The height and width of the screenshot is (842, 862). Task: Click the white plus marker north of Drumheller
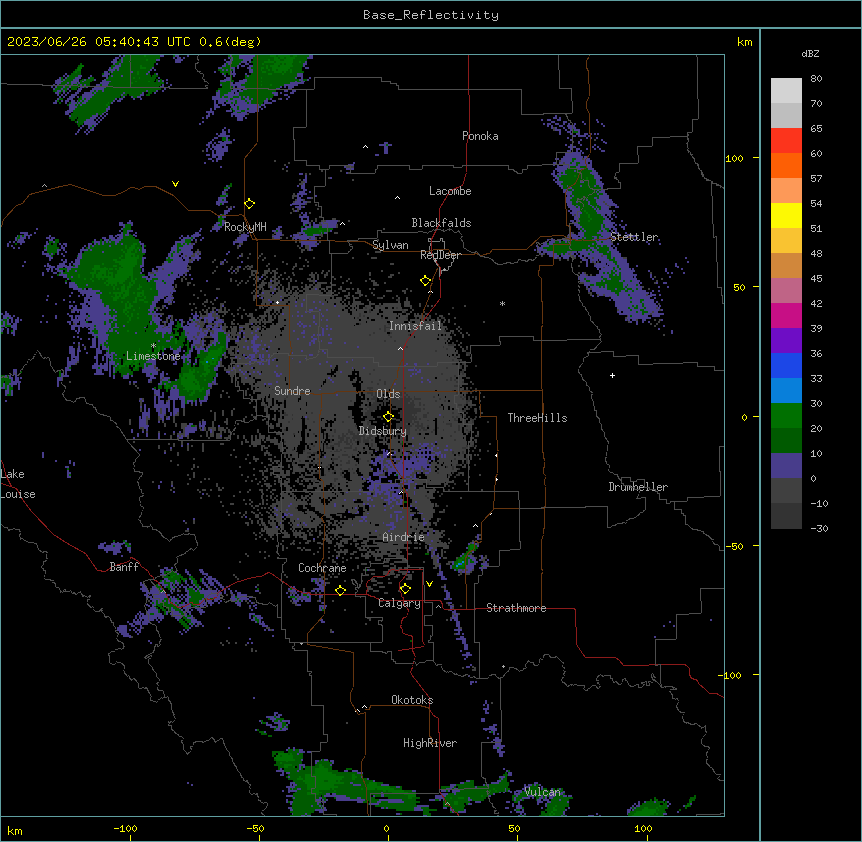(612, 375)
